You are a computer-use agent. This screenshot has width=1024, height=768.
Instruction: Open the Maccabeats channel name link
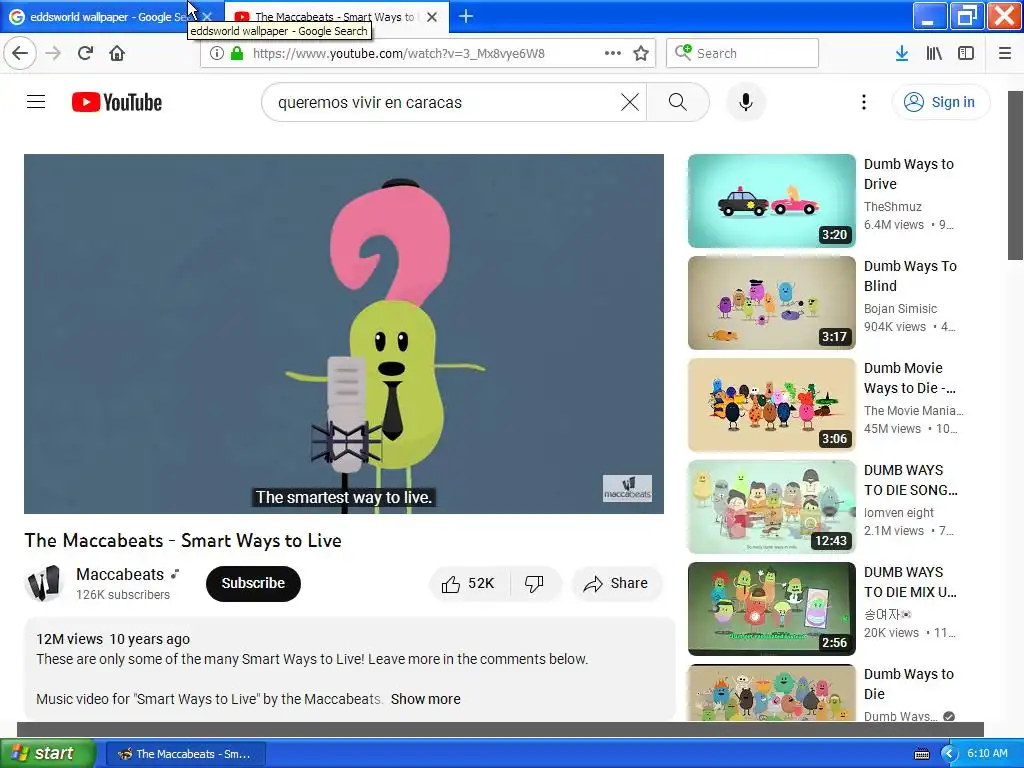(x=120, y=574)
